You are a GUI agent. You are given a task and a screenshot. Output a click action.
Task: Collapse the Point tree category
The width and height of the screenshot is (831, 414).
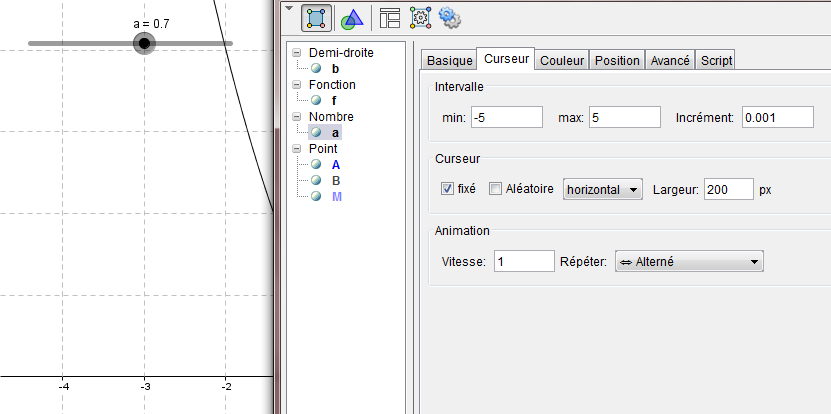[296, 149]
